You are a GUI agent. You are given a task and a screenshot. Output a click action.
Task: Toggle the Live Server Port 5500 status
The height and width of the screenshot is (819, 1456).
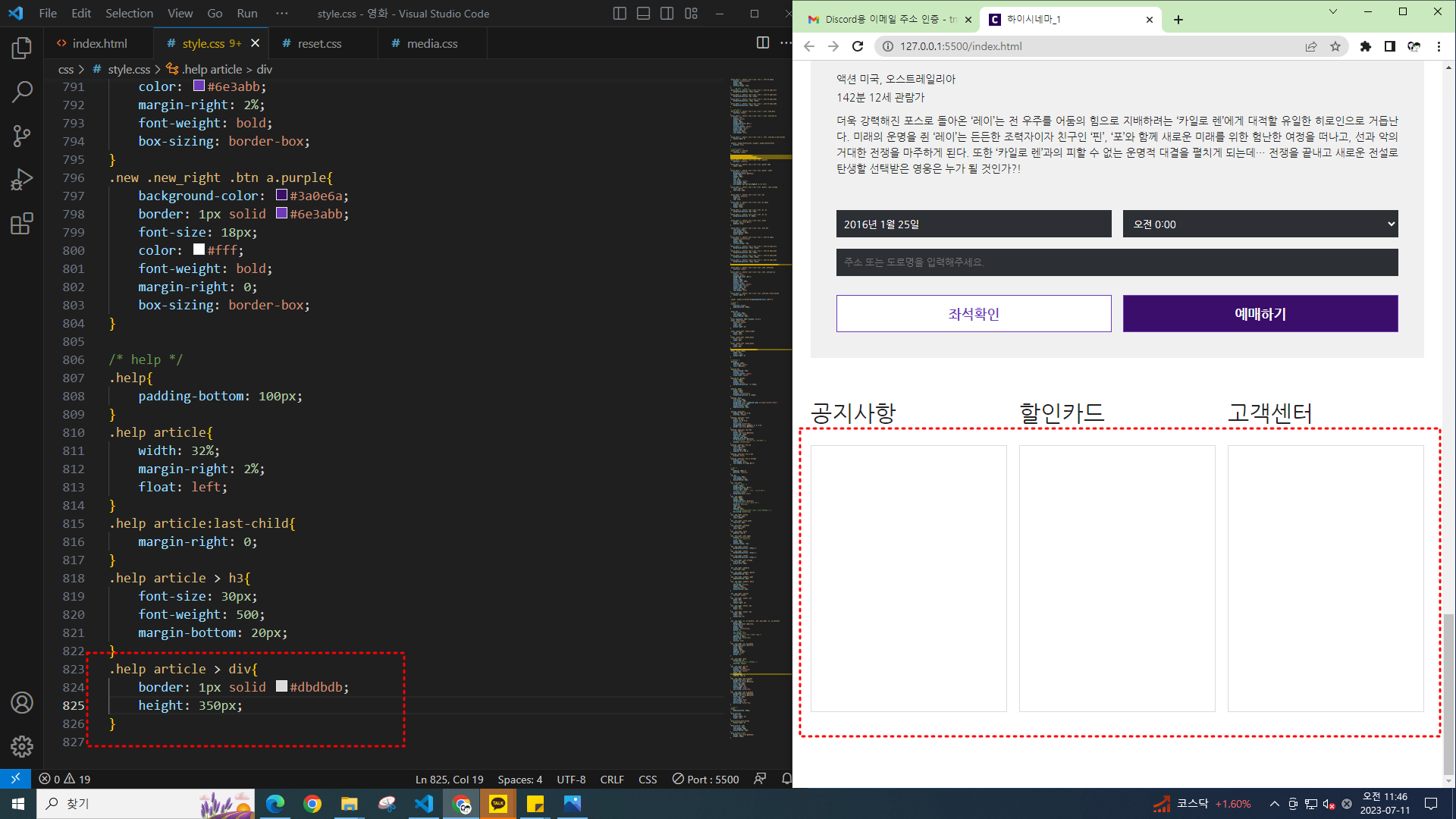click(705, 780)
